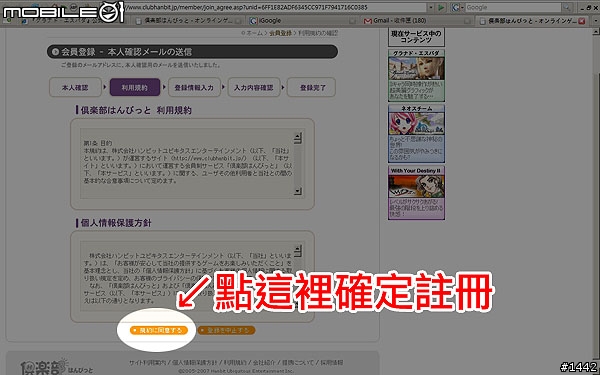Click the 入力内容確認 step box
This screenshot has height=375, width=600.
coord(254,87)
